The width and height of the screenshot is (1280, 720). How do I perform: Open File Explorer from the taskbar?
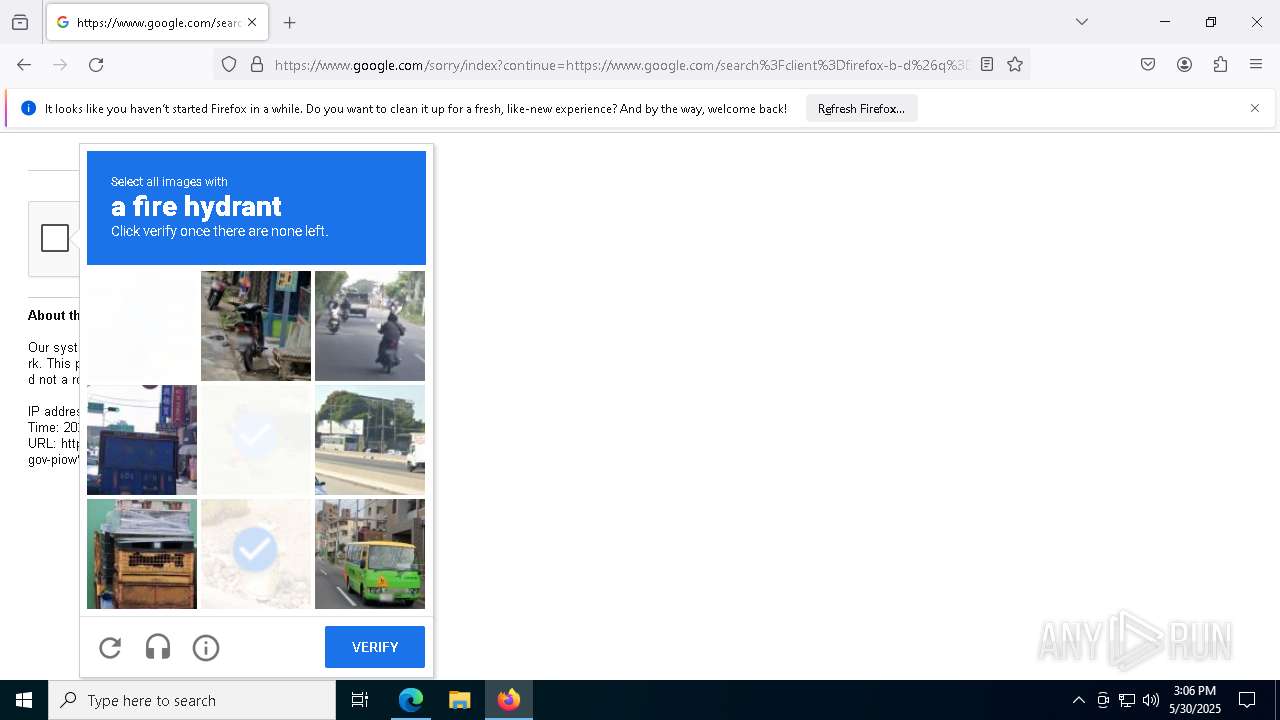coord(459,700)
